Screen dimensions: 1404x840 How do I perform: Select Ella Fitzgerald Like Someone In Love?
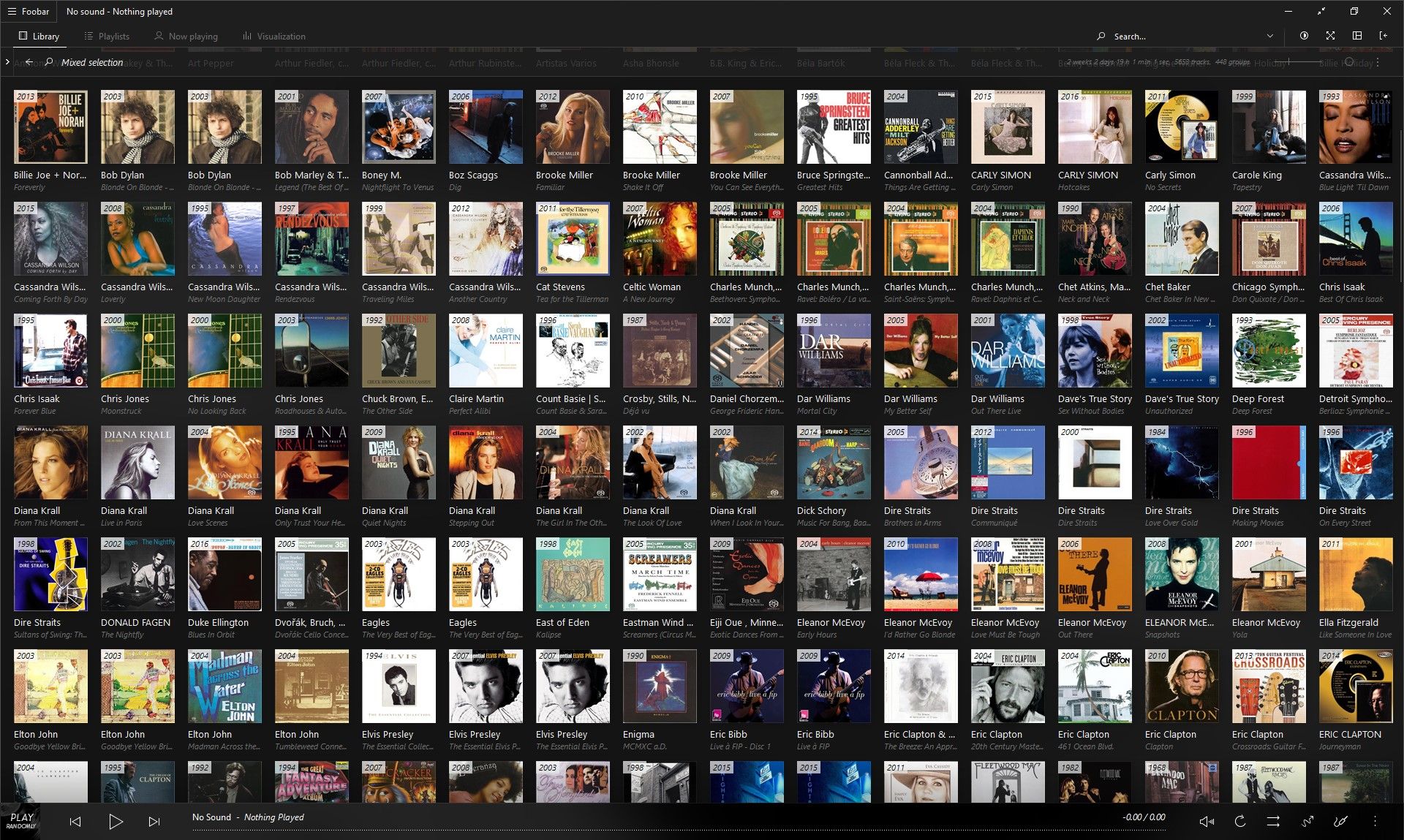(1356, 574)
